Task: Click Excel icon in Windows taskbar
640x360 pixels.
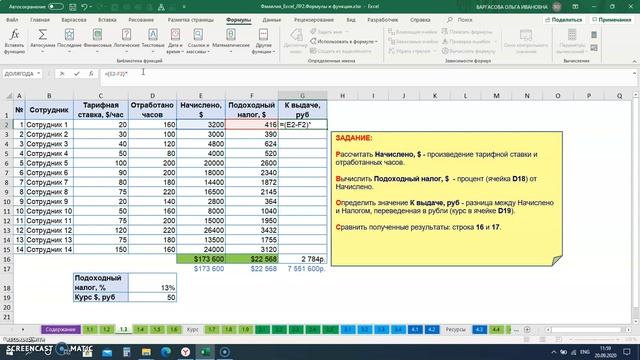Action: tap(205, 351)
